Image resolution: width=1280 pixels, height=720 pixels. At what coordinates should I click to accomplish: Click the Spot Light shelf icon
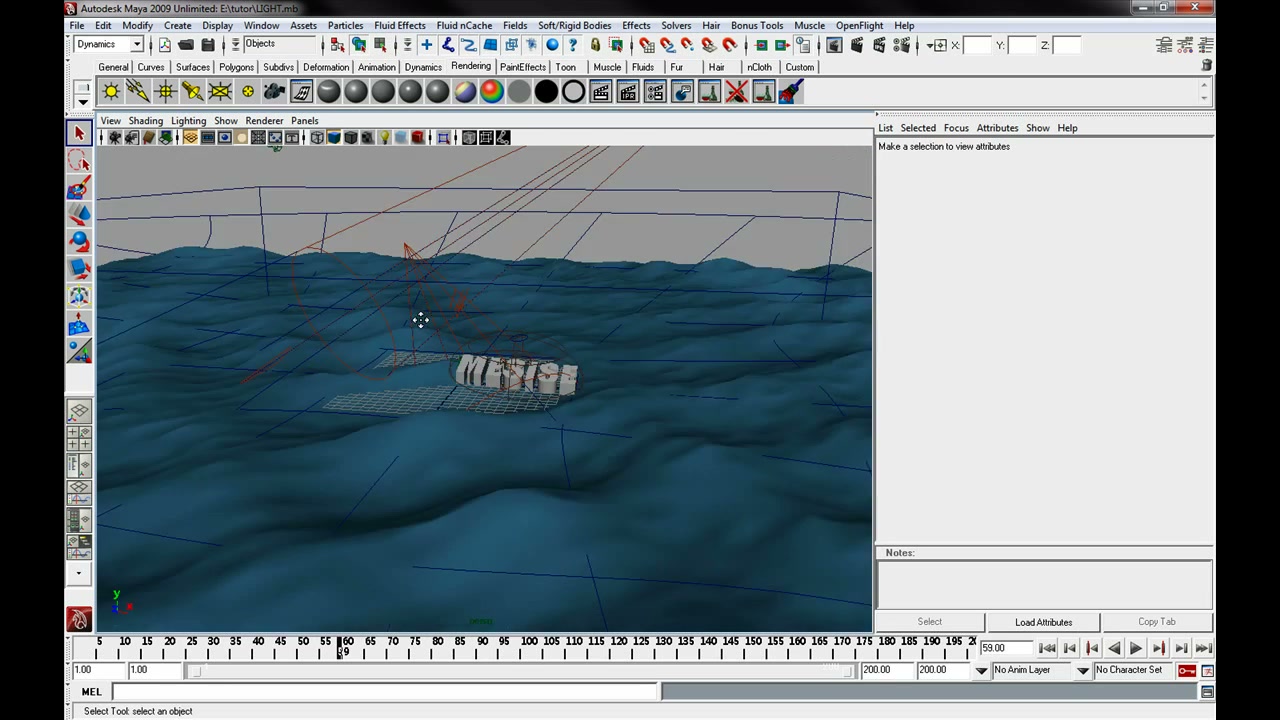192,92
